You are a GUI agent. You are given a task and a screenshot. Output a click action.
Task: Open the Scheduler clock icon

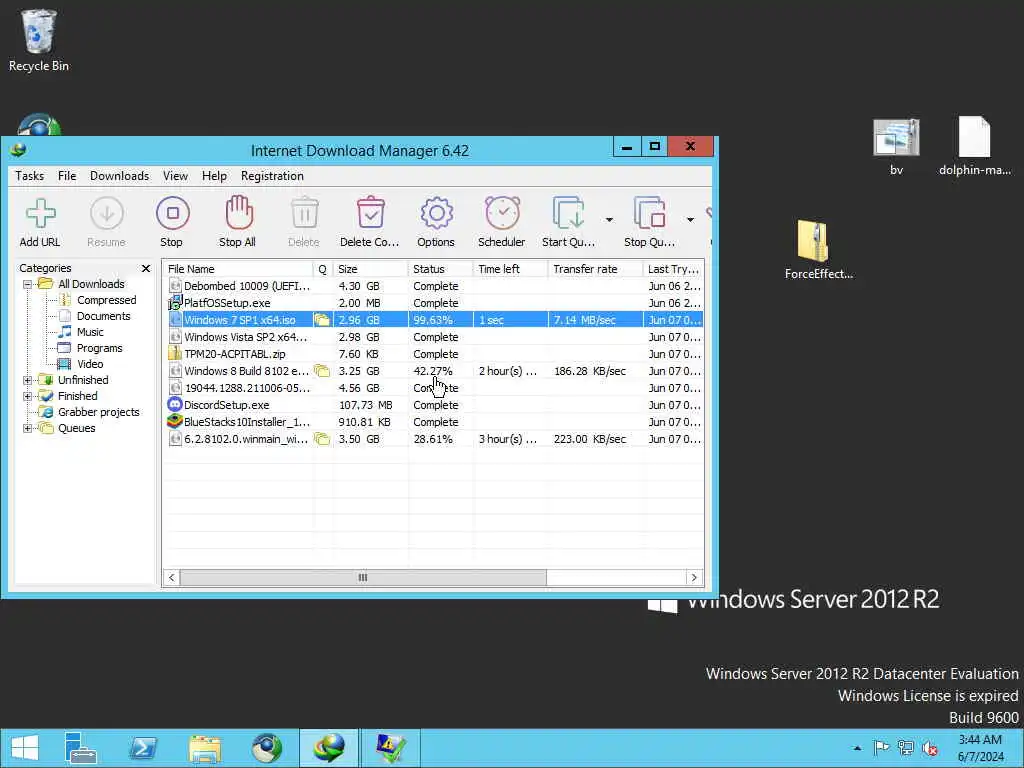[502, 222]
